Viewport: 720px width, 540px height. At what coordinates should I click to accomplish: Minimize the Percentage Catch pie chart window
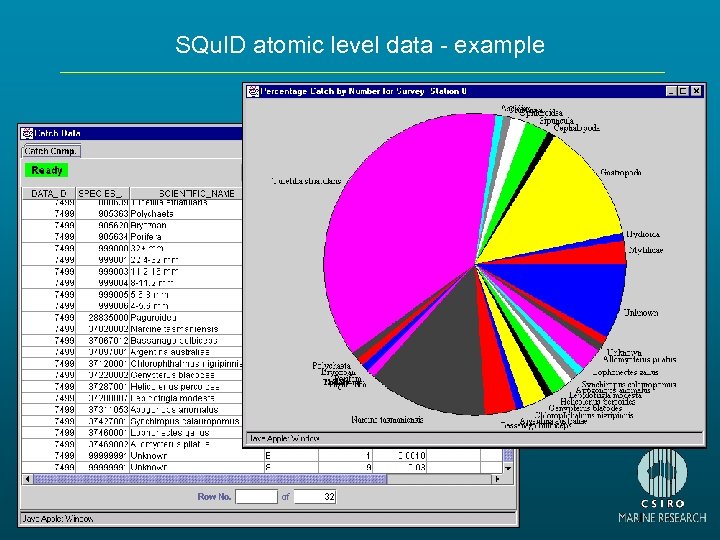(671, 91)
